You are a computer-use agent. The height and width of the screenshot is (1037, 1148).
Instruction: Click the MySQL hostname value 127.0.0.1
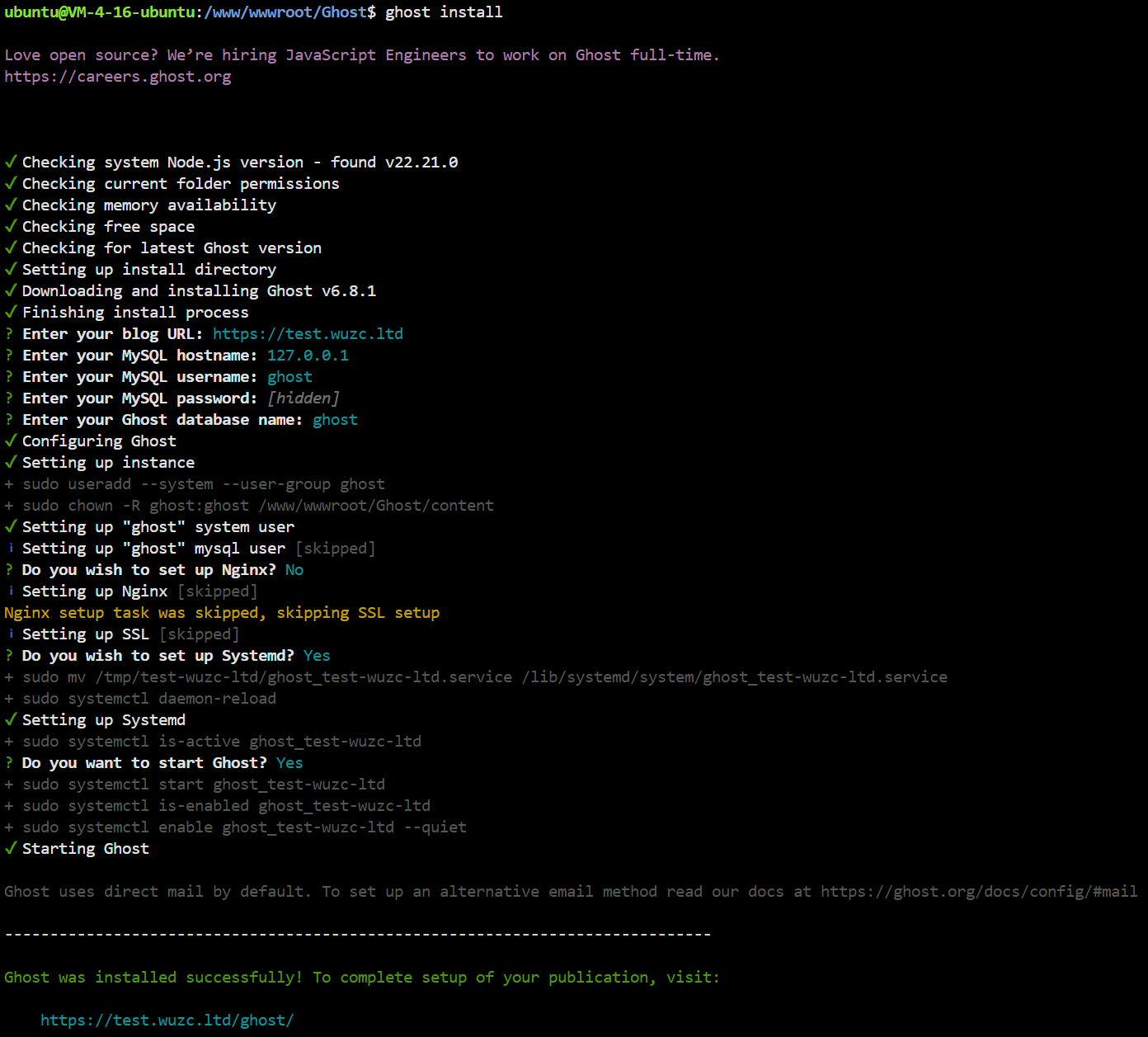308,355
